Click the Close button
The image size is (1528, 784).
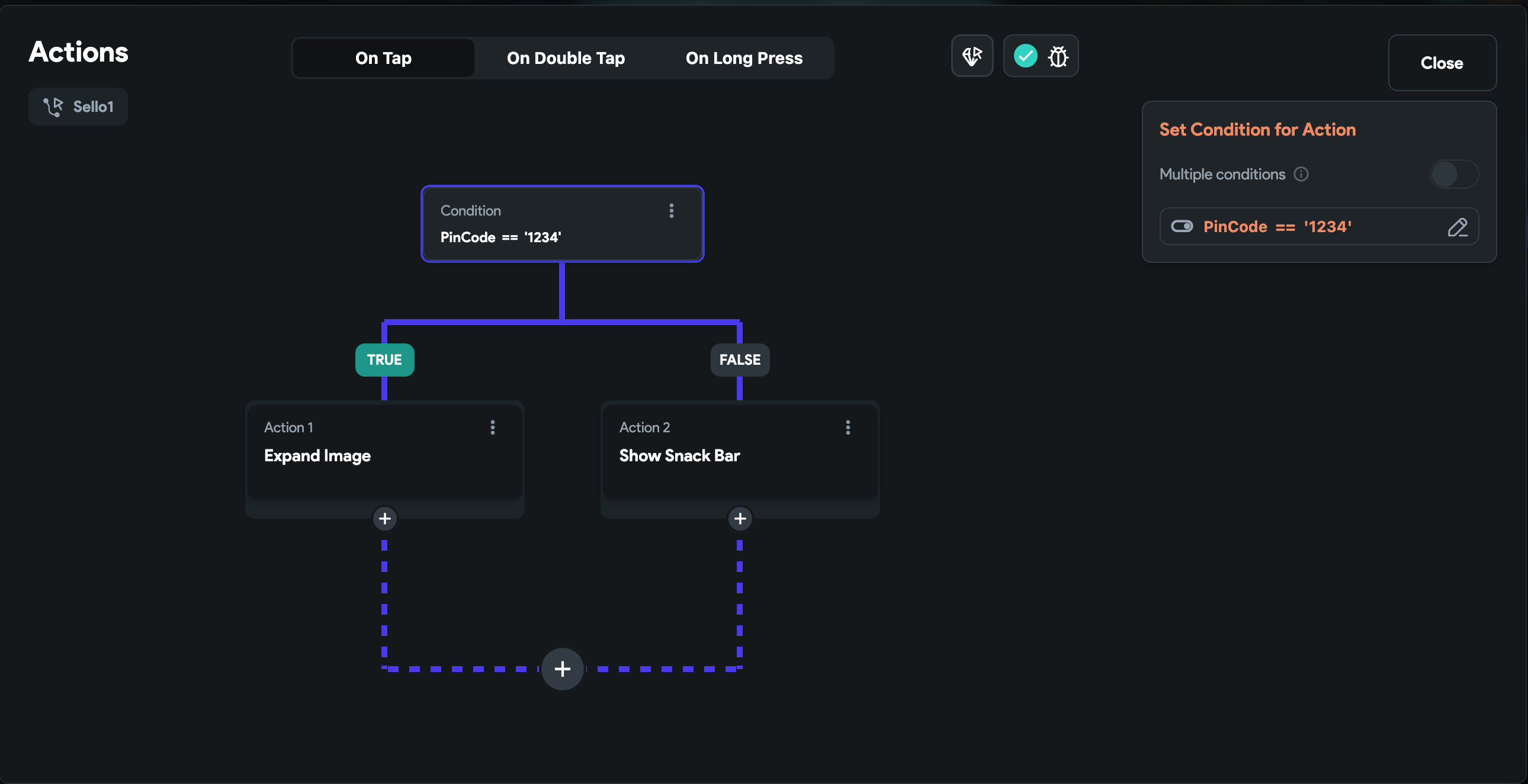click(1442, 63)
